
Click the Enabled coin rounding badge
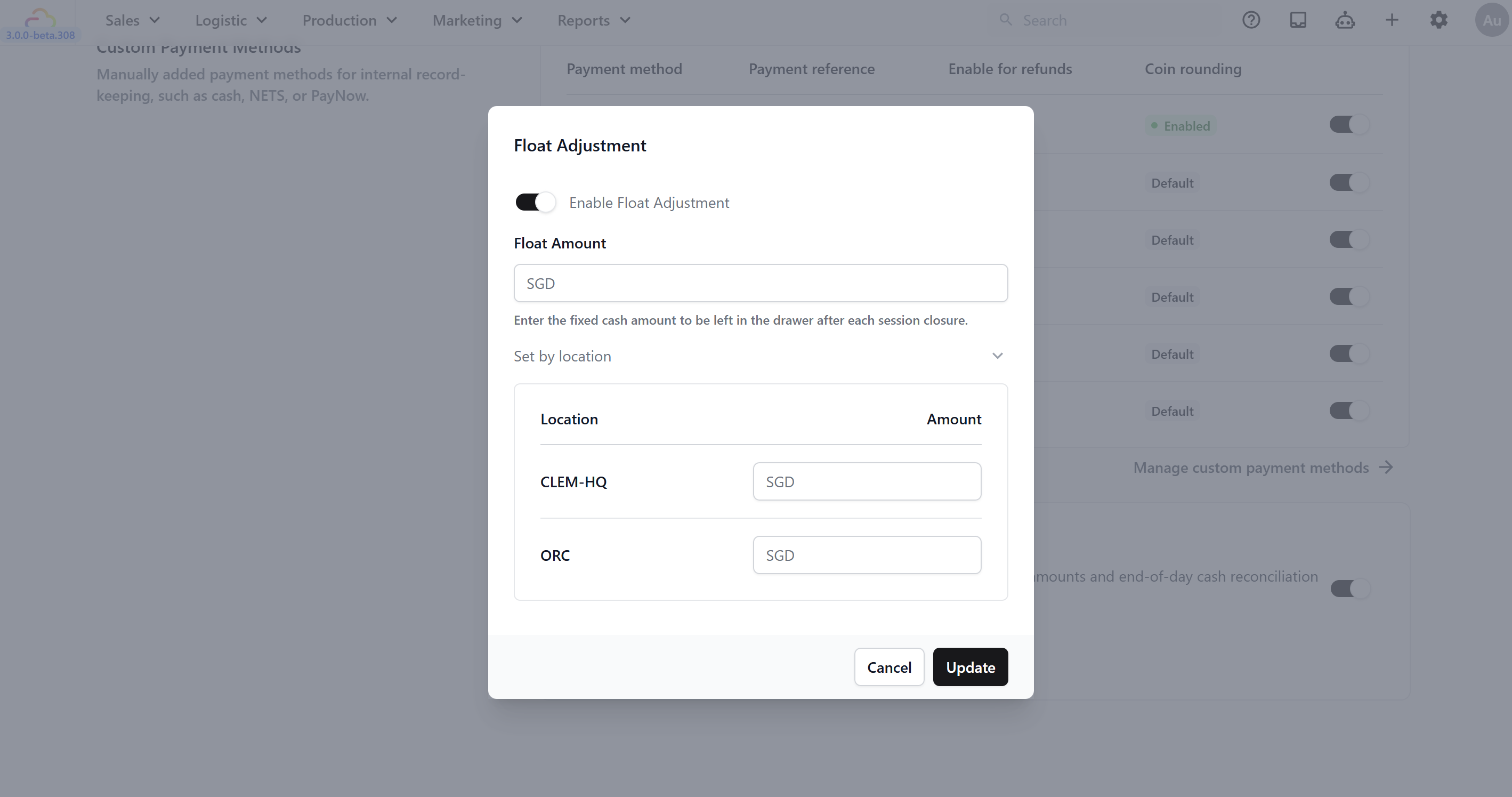[1181, 126]
